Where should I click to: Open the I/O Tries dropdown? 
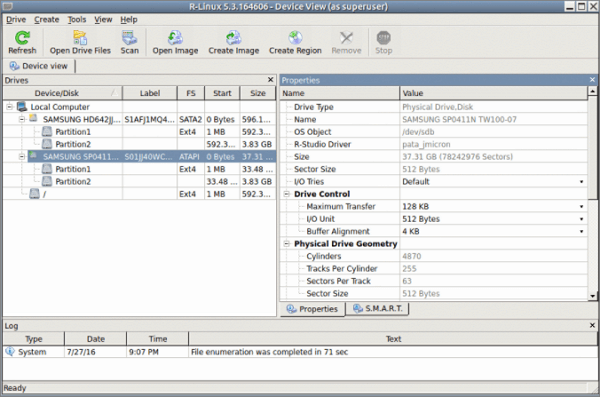pyautogui.click(x=581, y=181)
